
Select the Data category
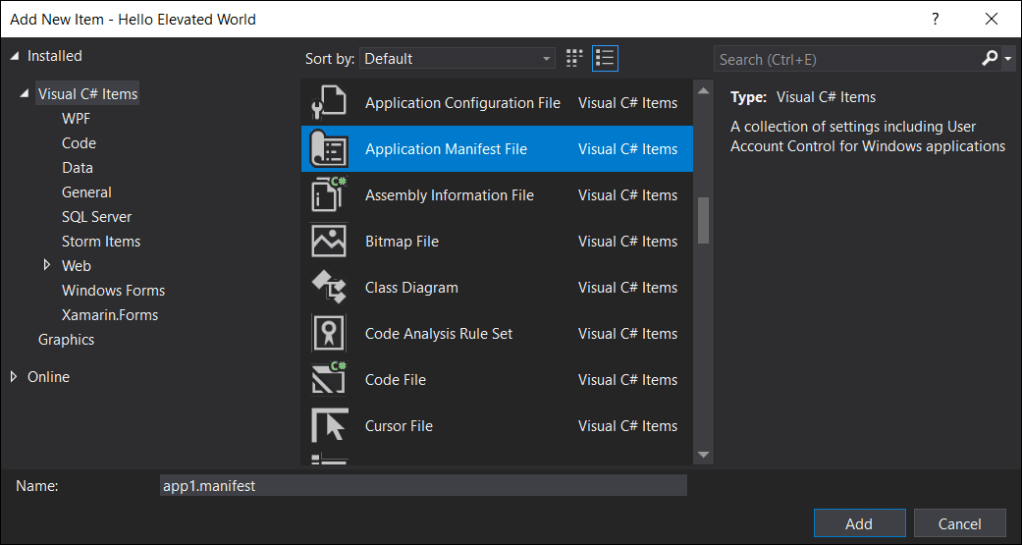point(78,168)
